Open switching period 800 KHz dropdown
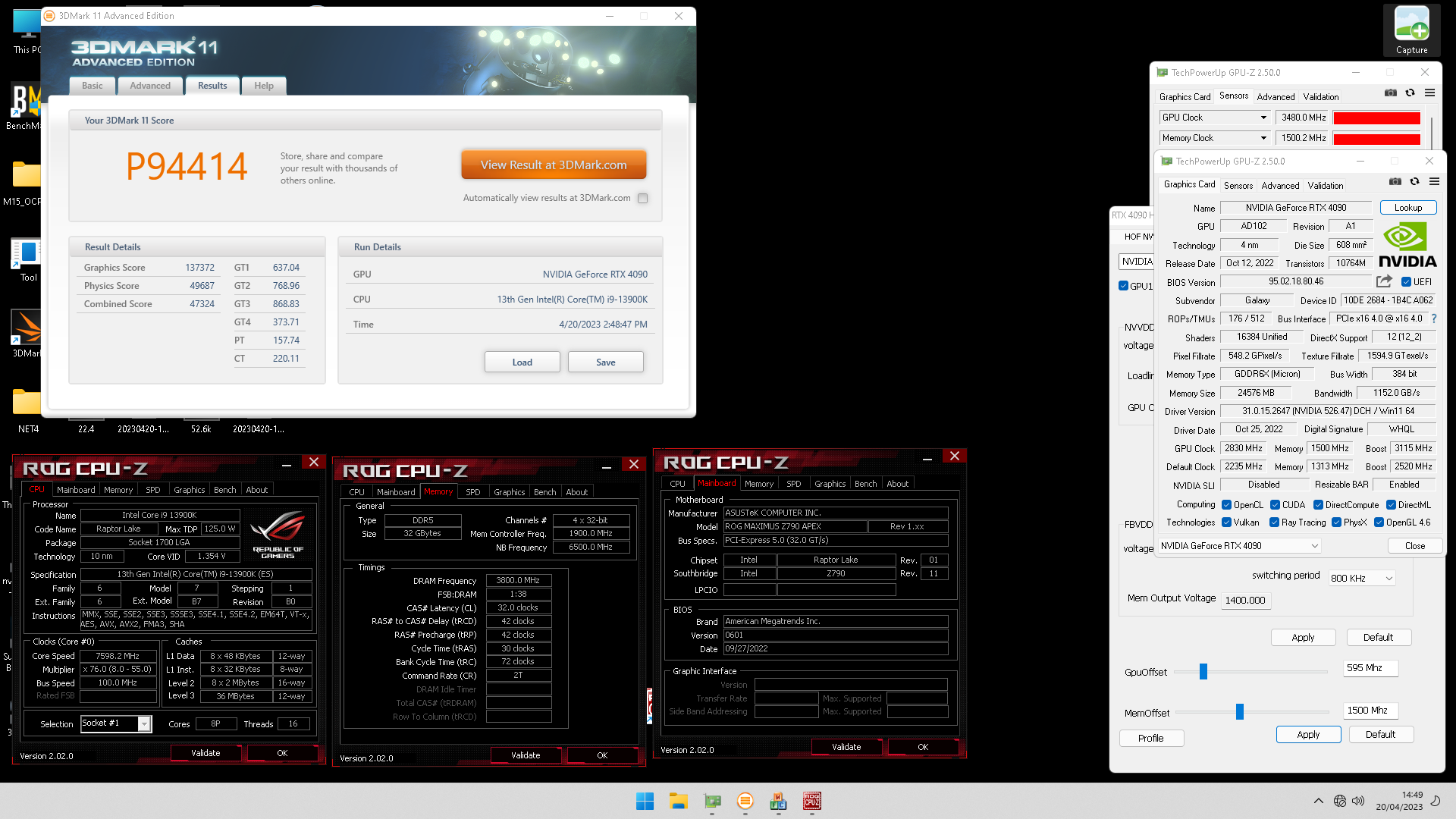The height and width of the screenshot is (819, 1456). (x=1361, y=578)
